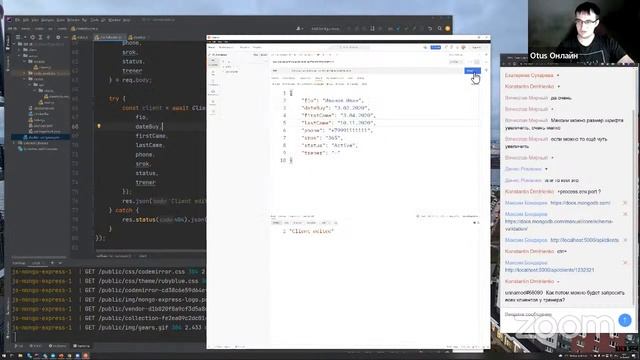Click the blue Invite button in the Postman header

[x=436, y=47]
